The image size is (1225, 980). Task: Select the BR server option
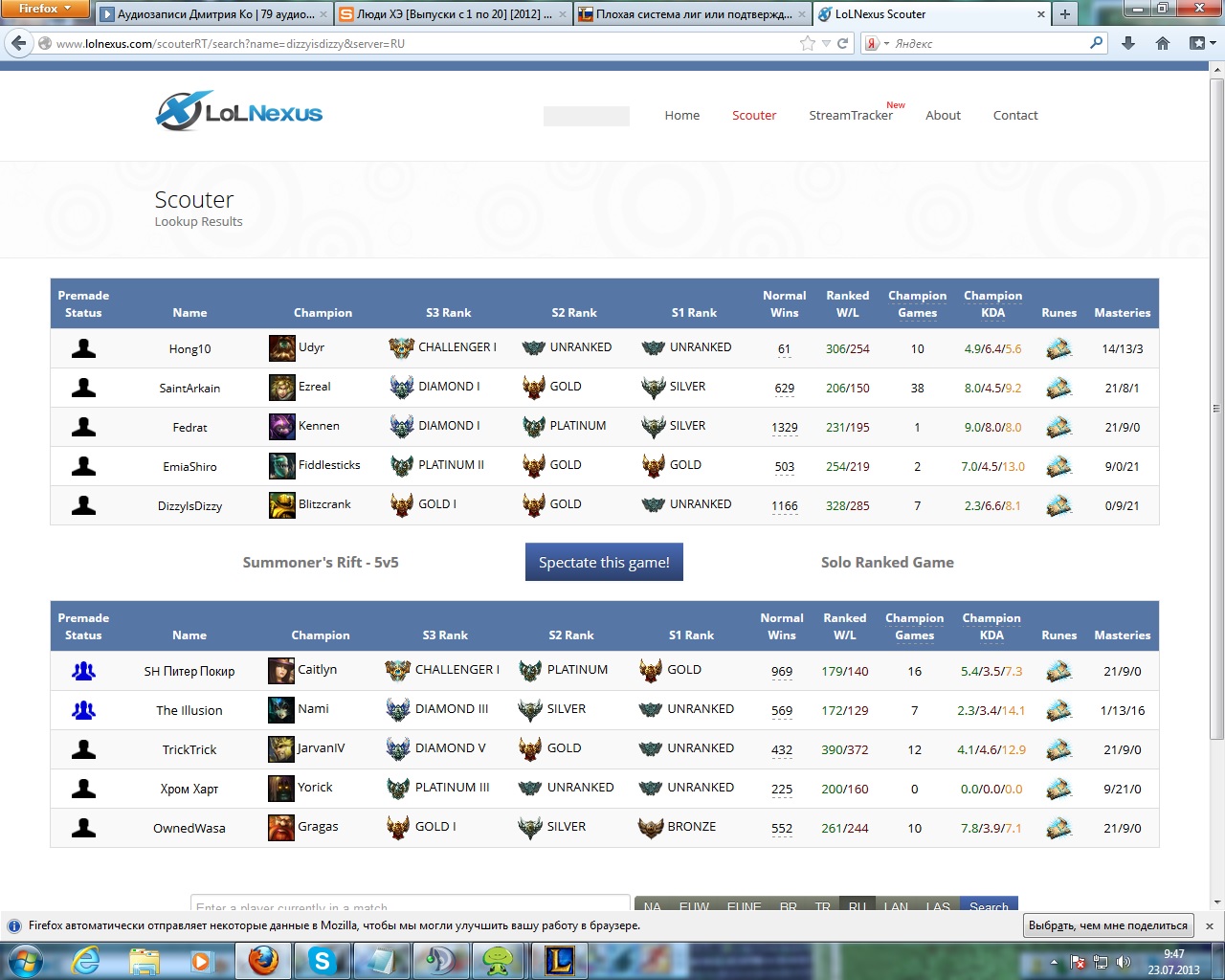click(789, 905)
